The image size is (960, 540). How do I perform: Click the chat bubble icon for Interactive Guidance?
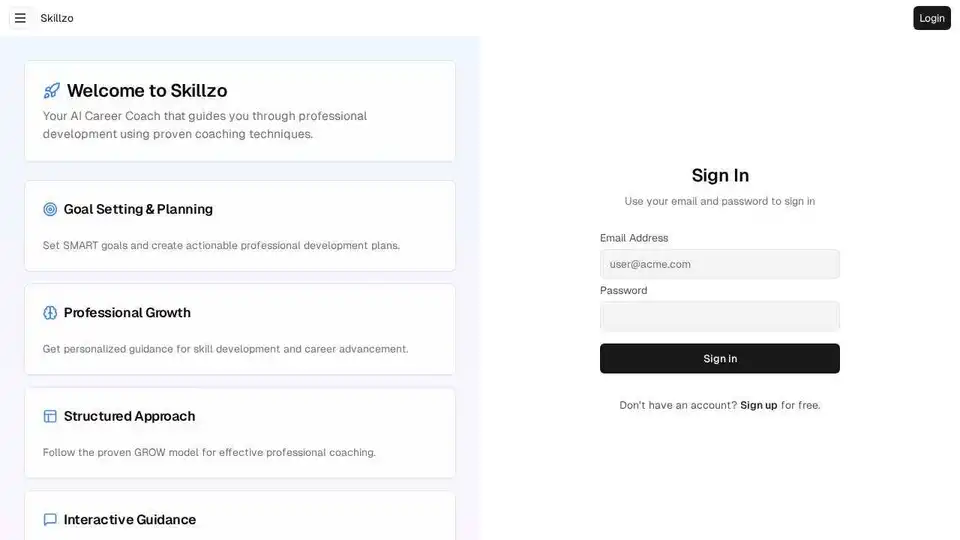[50, 520]
